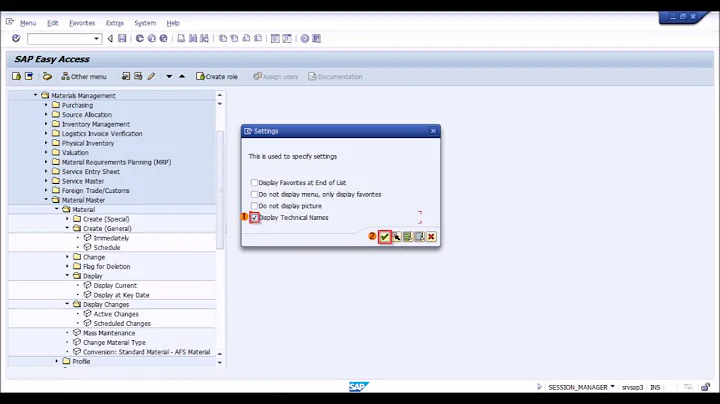Image resolution: width=720 pixels, height=404 pixels.
Task: Collapse the Materials Management node
Action: click(x=35, y=95)
